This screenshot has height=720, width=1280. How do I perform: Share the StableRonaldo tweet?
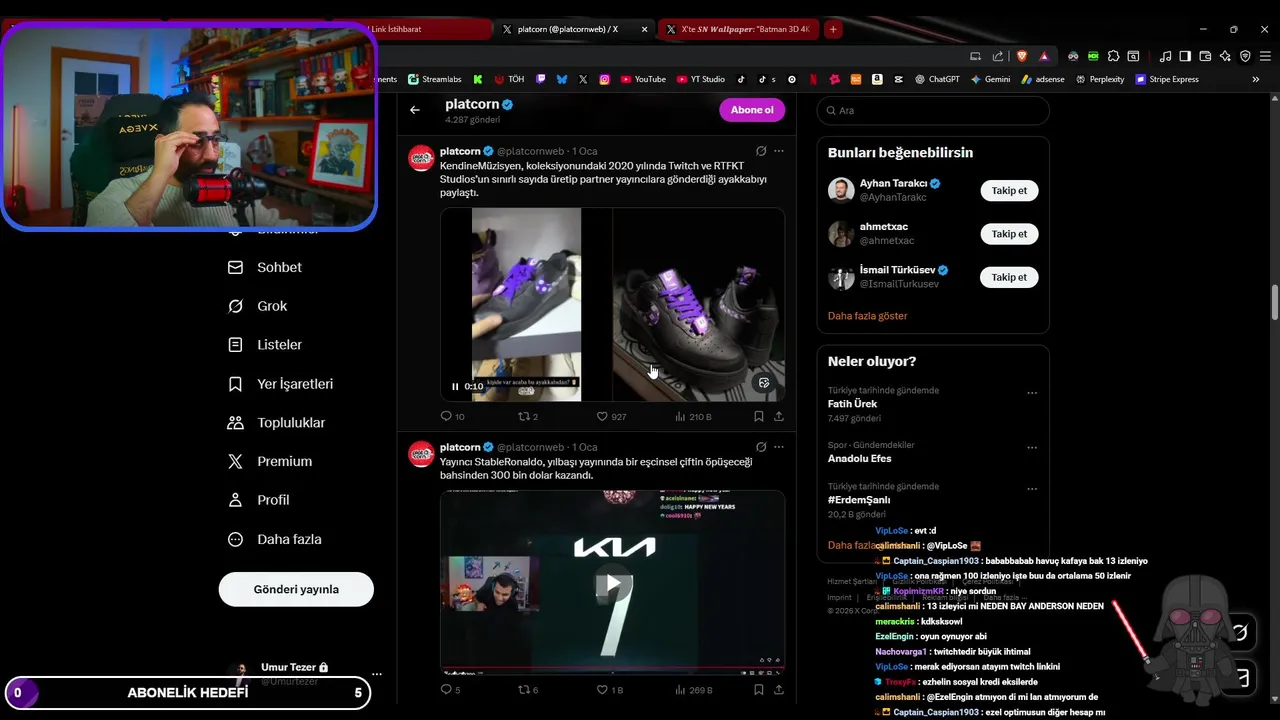(x=779, y=690)
